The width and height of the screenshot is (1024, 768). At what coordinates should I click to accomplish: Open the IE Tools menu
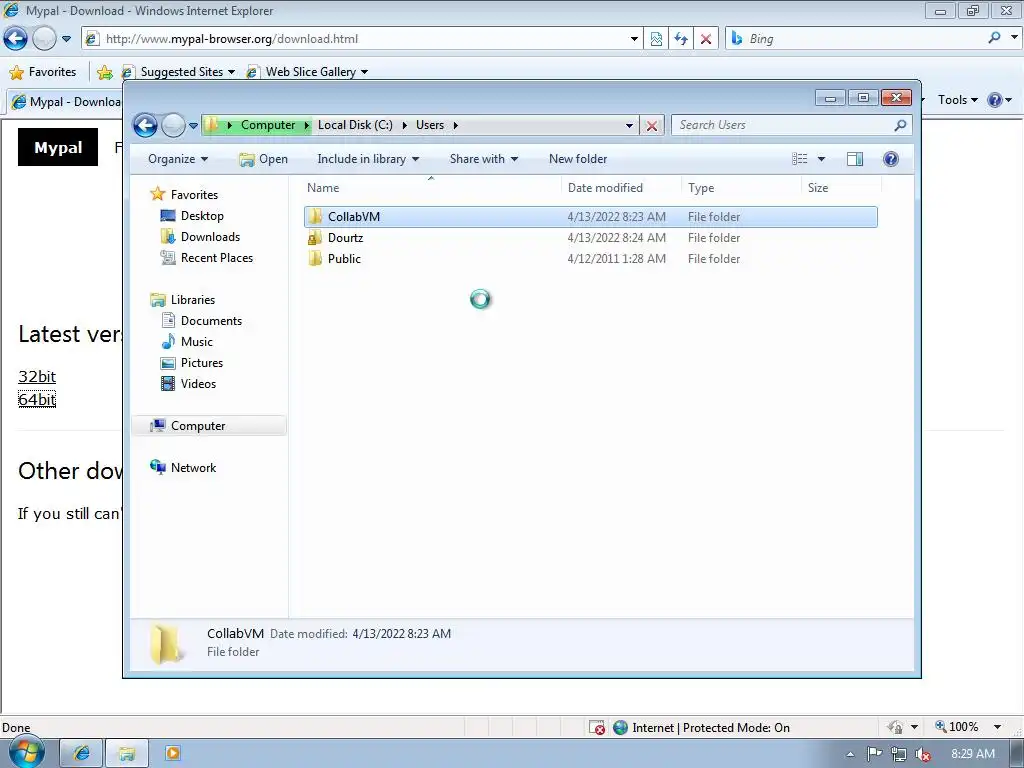[957, 100]
